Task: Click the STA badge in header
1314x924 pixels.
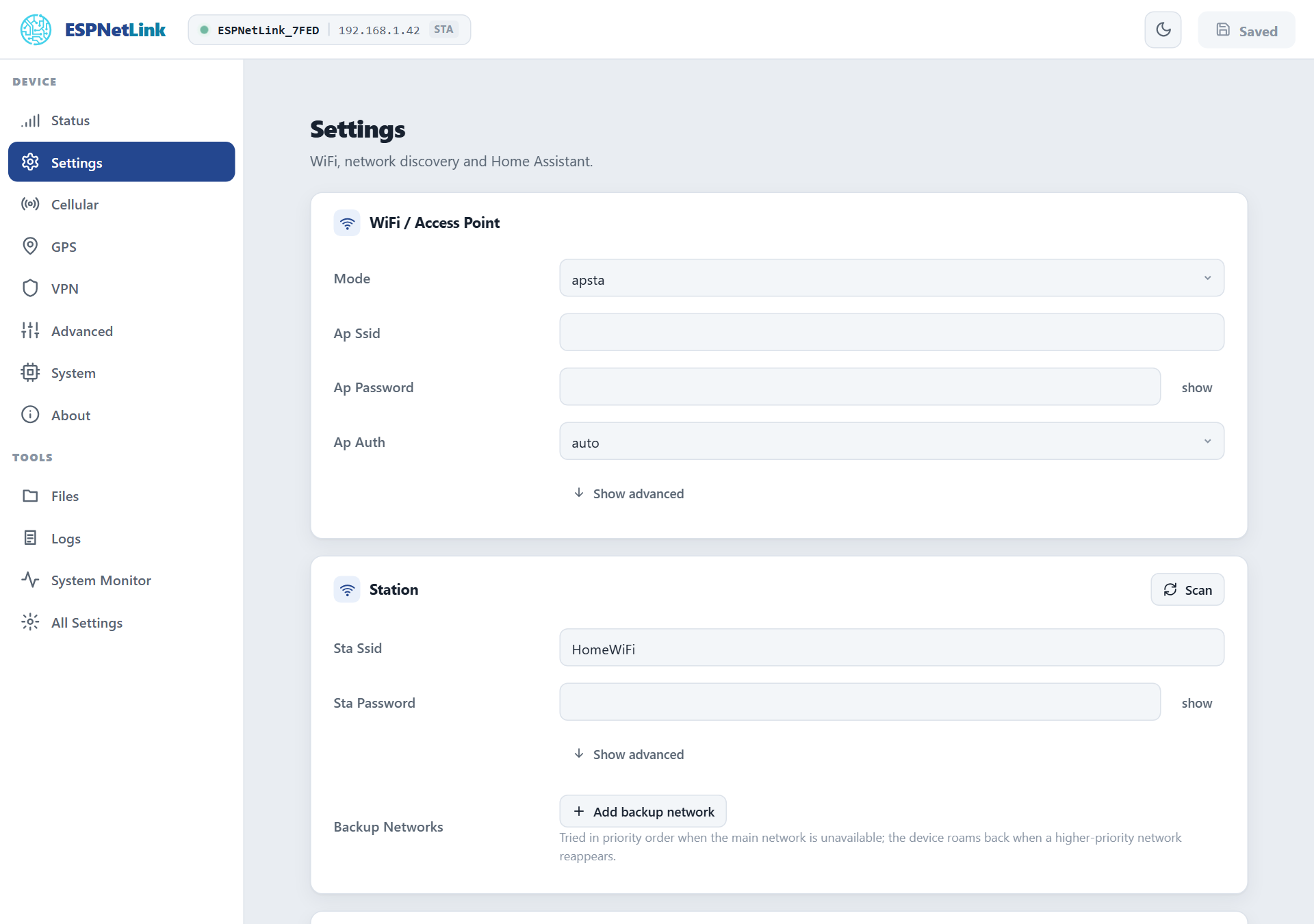Action: click(443, 29)
